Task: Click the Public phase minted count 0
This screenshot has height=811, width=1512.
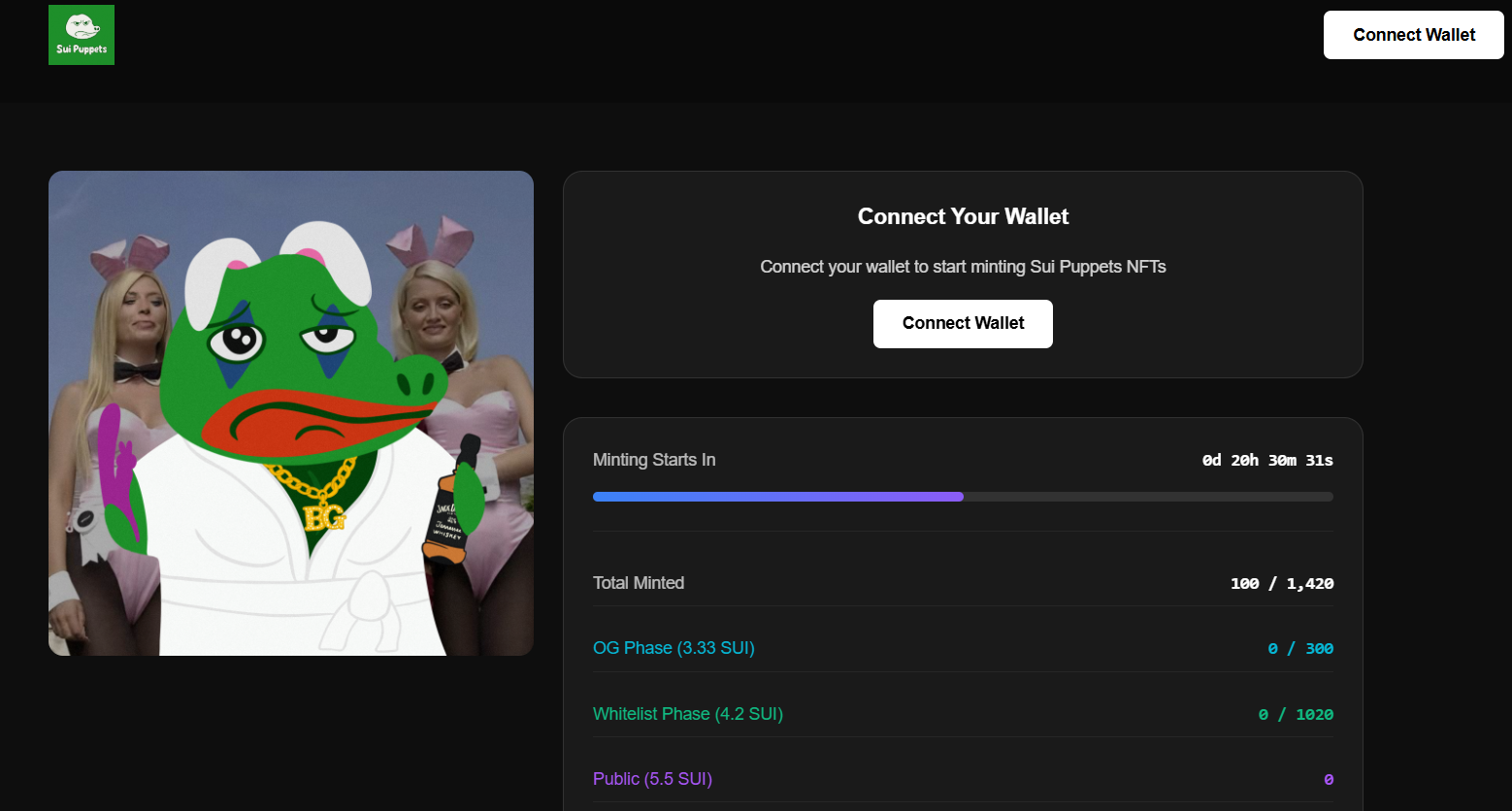Action: 1328,779
